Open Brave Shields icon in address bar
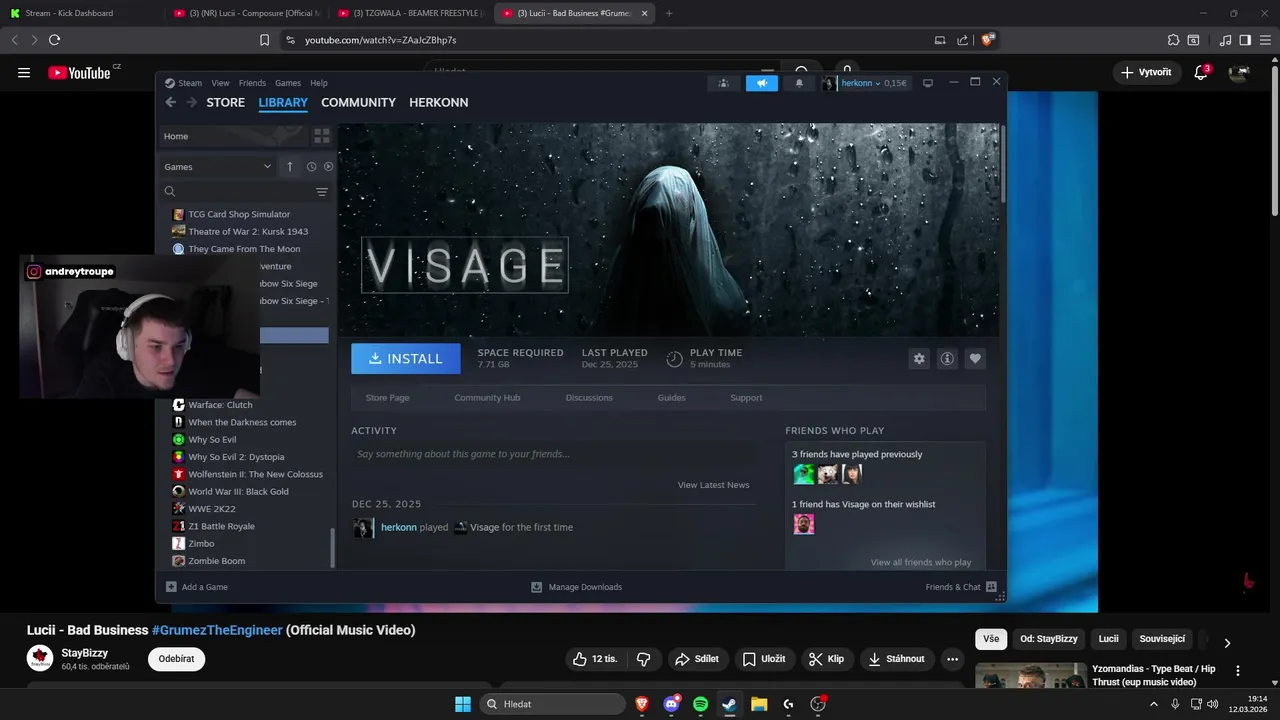Image resolution: width=1280 pixels, height=720 pixels. point(988,40)
